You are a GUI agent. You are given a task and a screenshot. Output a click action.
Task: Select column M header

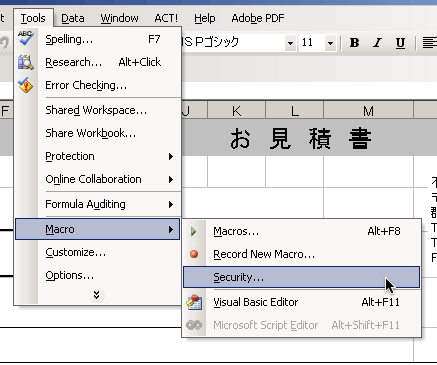[x=369, y=111]
